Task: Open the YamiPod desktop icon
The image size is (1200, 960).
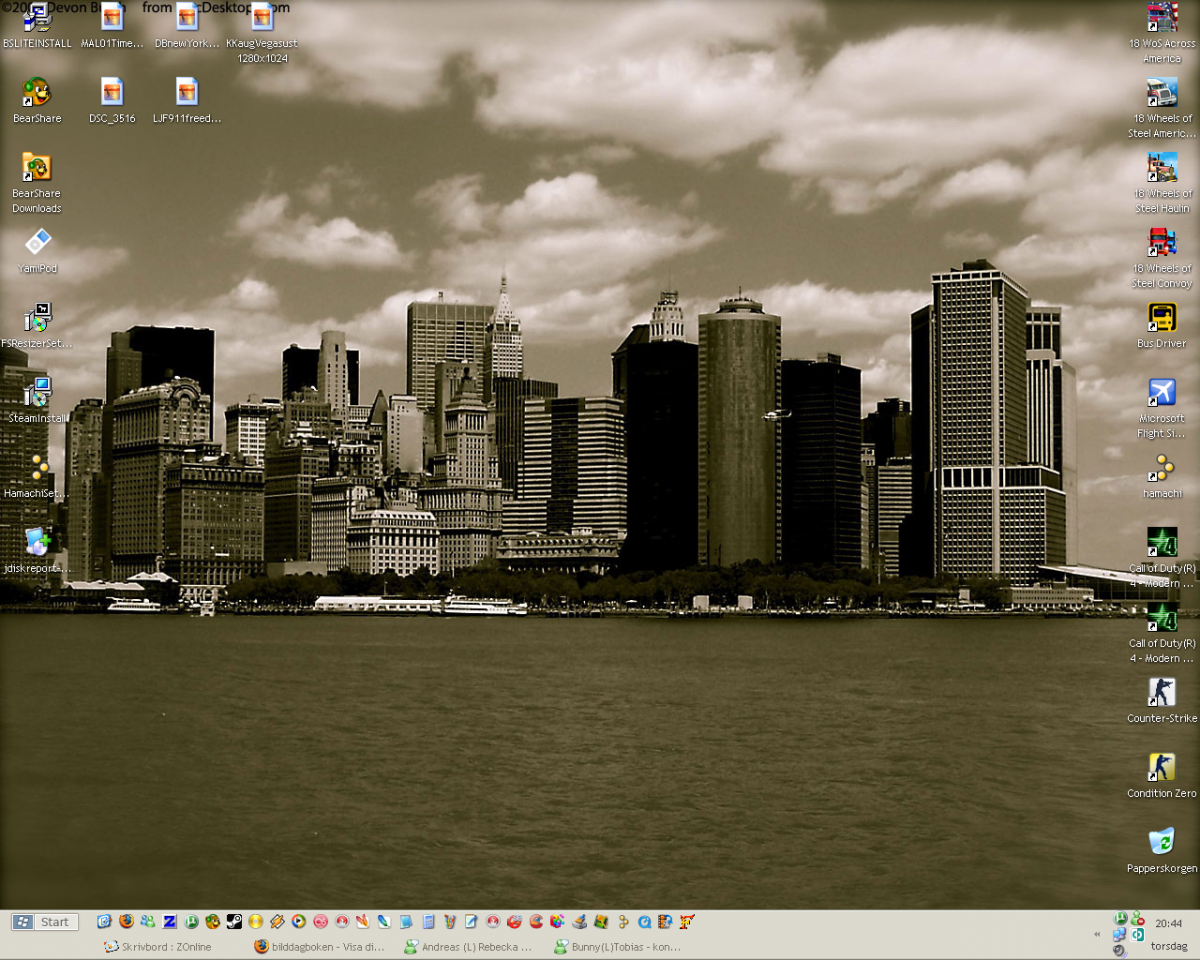Action: tap(37, 243)
